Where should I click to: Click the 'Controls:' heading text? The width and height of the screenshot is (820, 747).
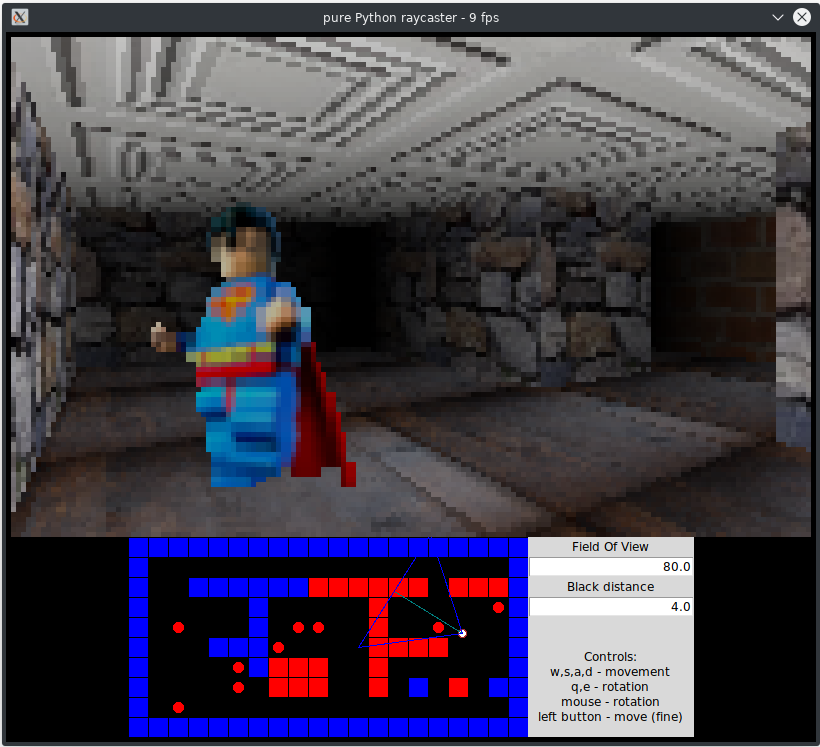point(610,657)
